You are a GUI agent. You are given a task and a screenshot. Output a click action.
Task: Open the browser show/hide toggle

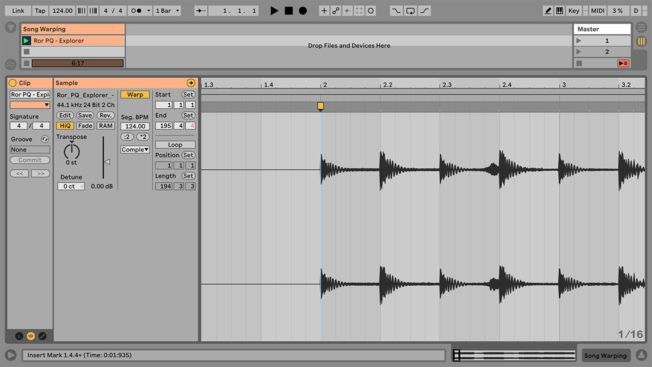pos(10,28)
